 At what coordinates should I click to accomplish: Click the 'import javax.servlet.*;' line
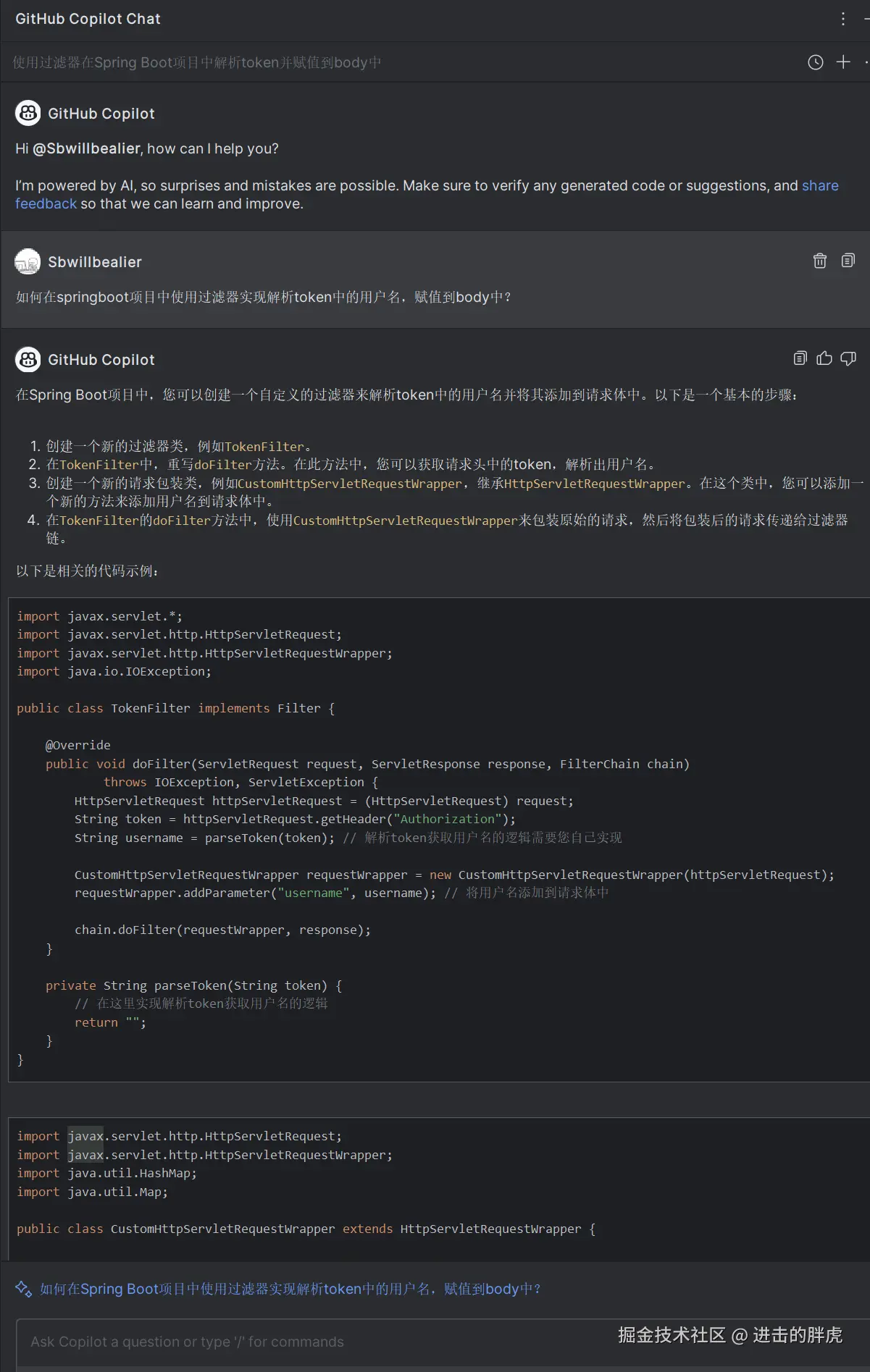[100, 616]
